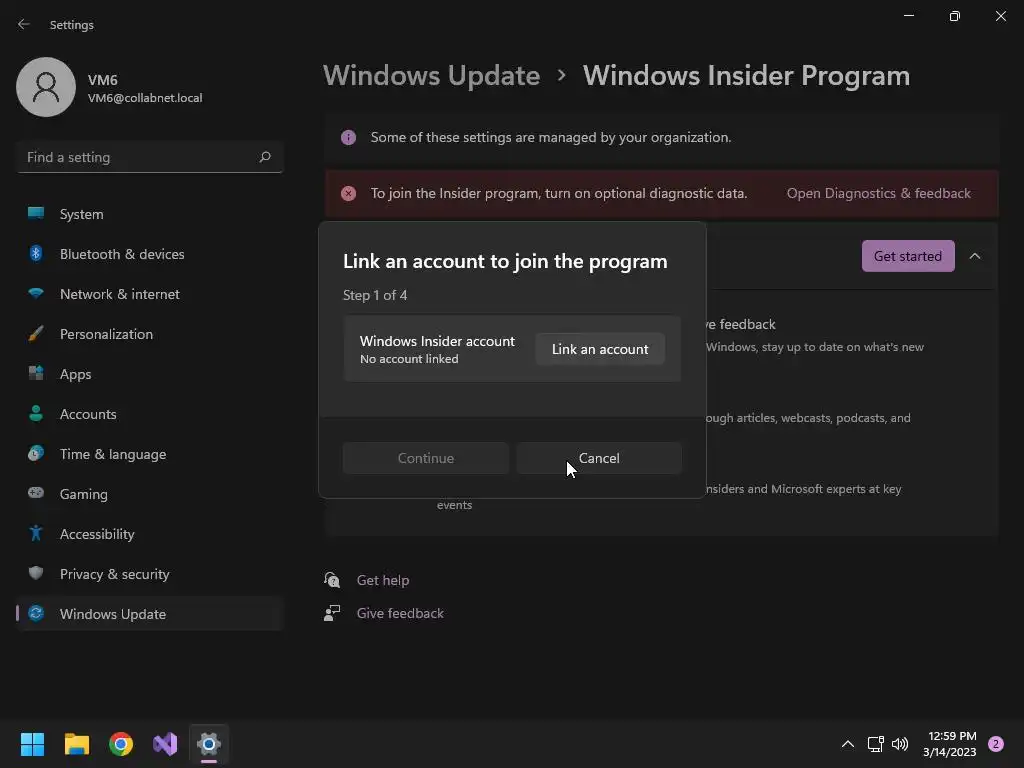Open the VM6 user profile avatar

coord(46,87)
